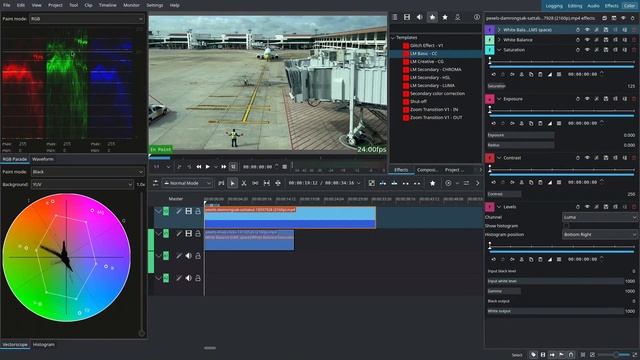Select LM Creative - CG template
Screen dimensions: 640x360
(427, 62)
